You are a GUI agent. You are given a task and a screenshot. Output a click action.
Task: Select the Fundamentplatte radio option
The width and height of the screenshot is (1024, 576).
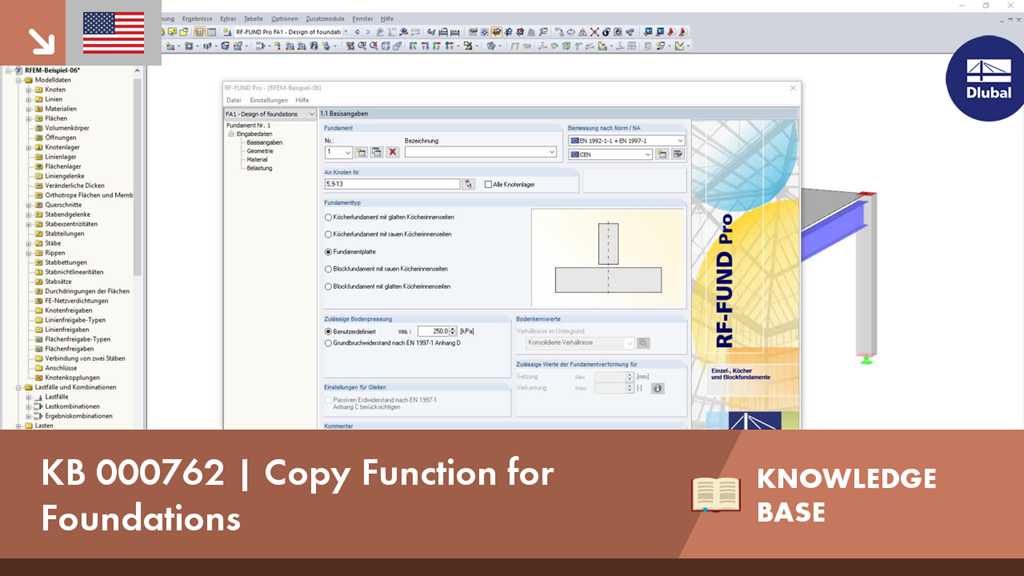tap(328, 252)
